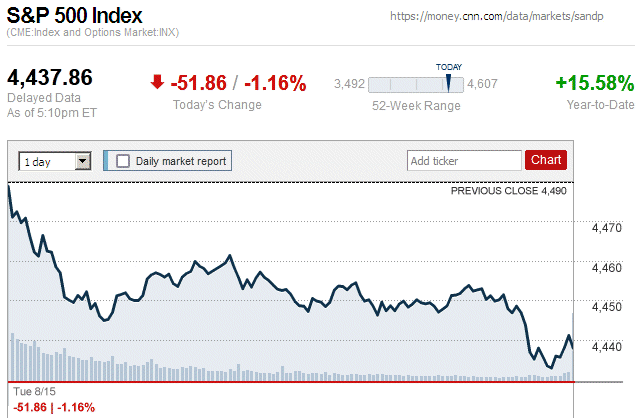Click the +15.58% Year-to-Date figure

[595, 83]
